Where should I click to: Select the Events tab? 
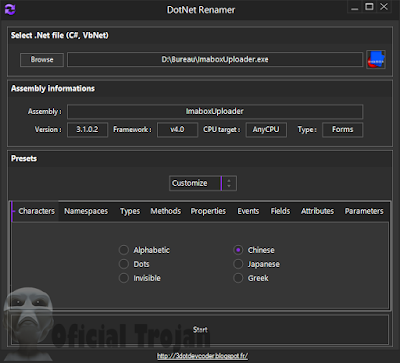[x=248, y=211]
